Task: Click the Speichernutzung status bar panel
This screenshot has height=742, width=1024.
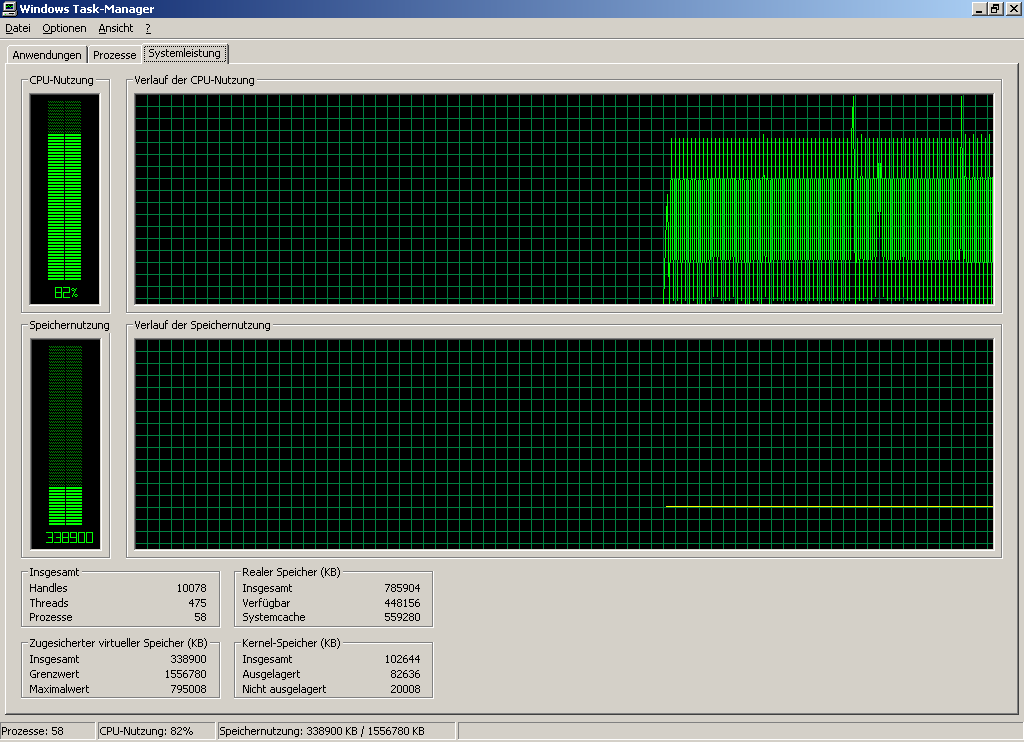Action: tap(335, 731)
